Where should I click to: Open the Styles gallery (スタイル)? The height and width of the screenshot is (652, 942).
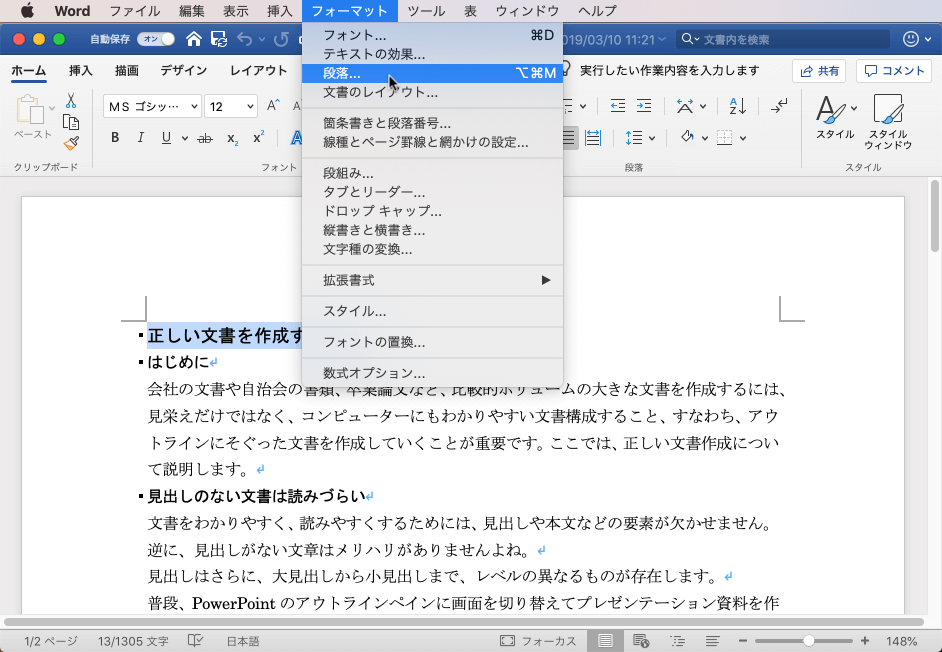[834, 117]
